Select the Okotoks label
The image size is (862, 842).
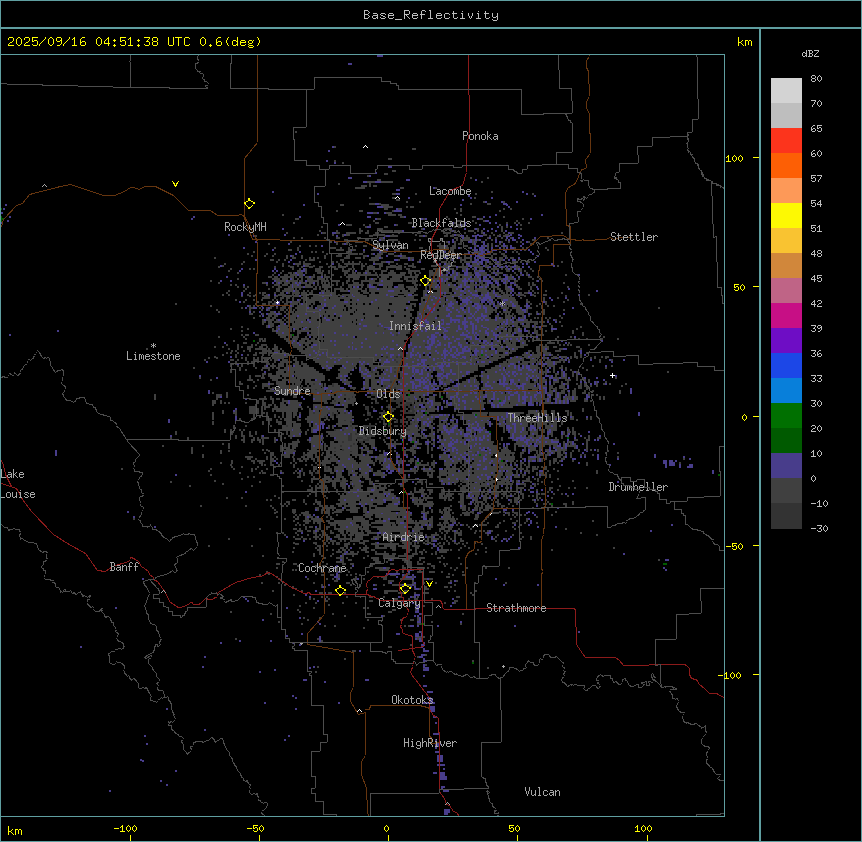coord(412,700)
